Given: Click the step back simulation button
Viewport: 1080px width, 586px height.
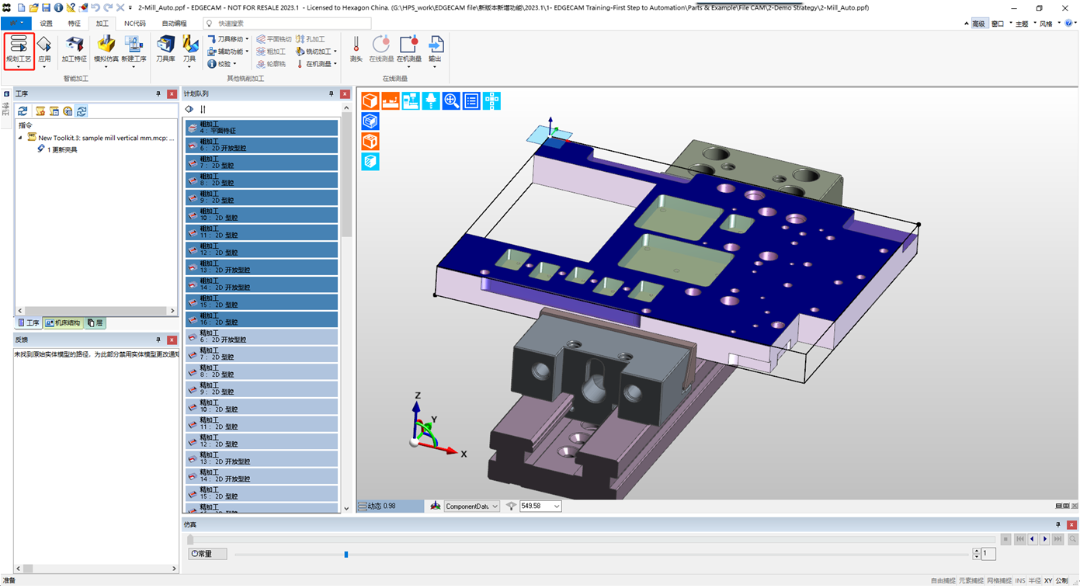Looking at the screenshot, I should (x=1032, y=539).
